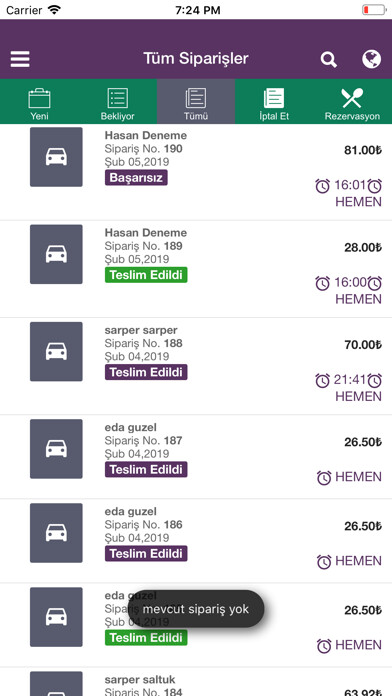Open order 186 by eda guzel
The image size is (392, 696).
coord(196,540)
